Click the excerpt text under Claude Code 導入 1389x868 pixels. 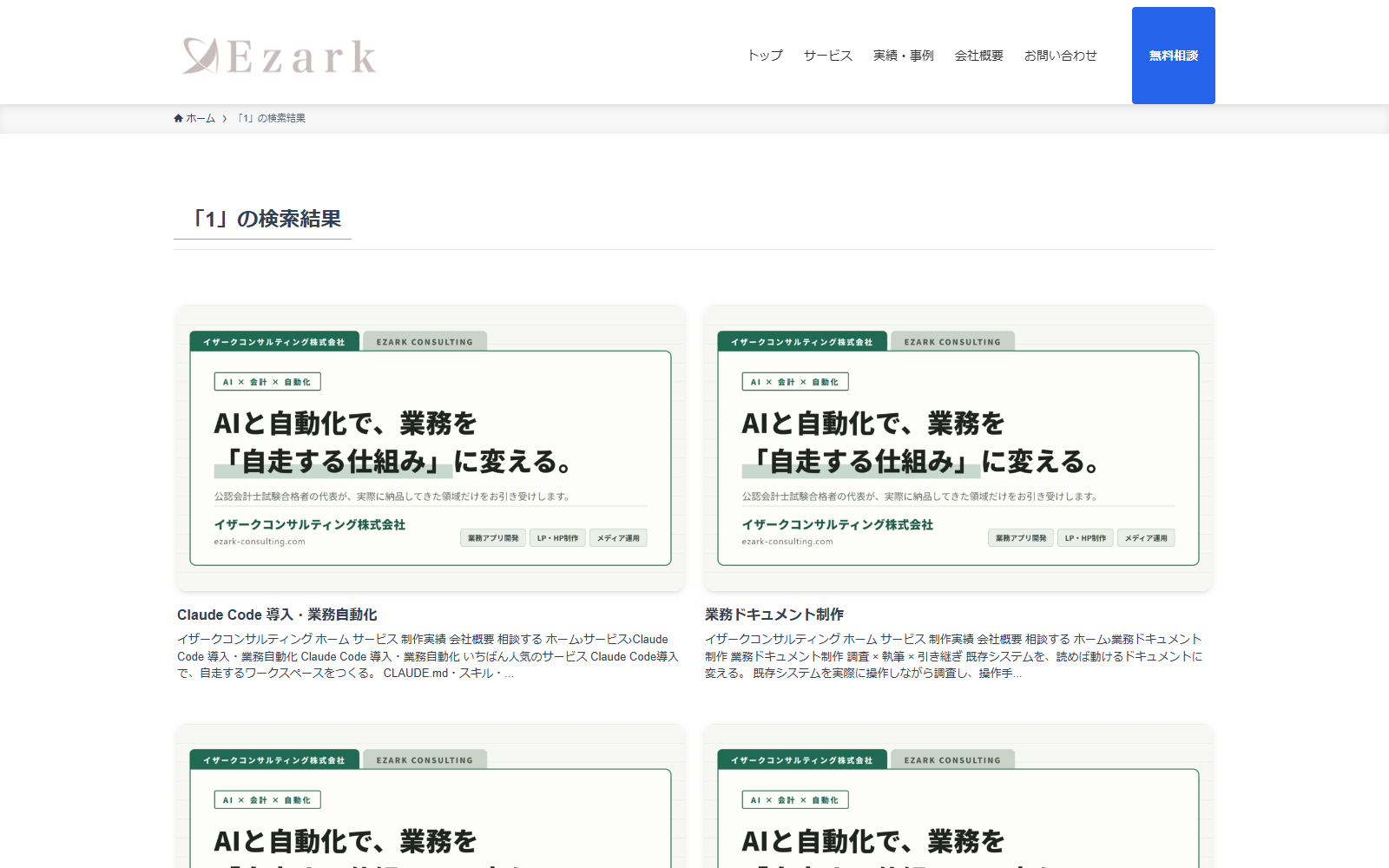point(429,656)
